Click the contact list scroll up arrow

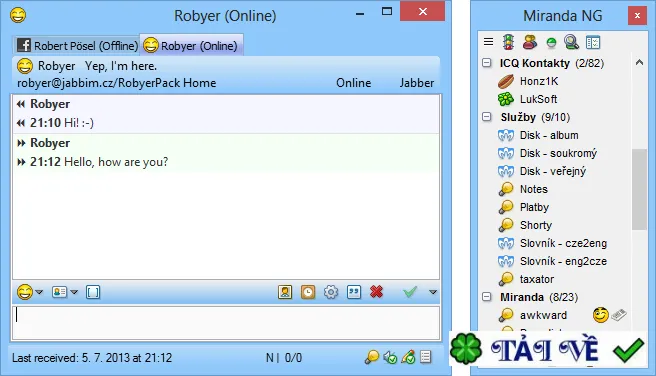[x=639, y=63]
